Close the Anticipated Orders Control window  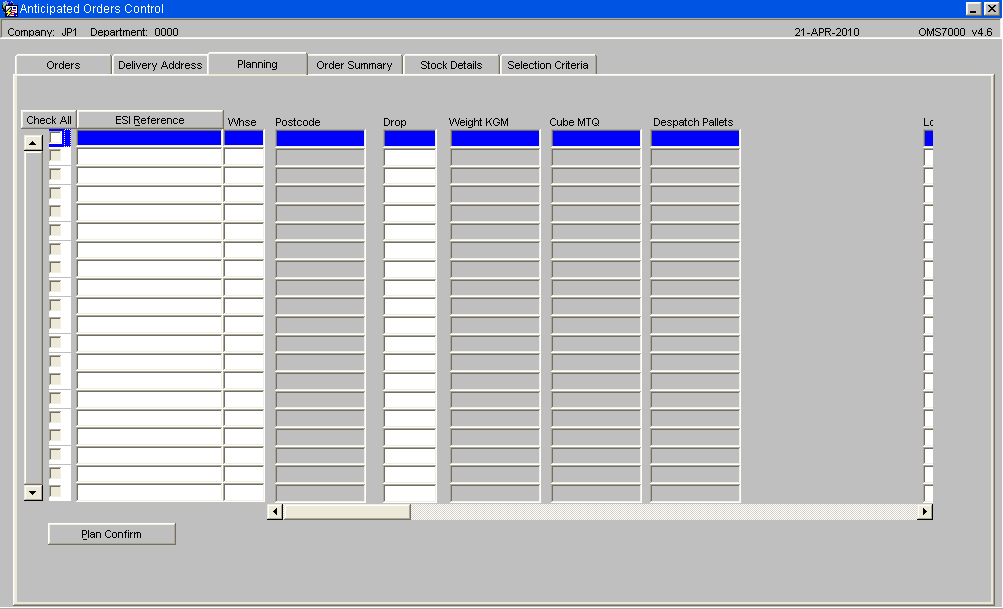(991, 9)
